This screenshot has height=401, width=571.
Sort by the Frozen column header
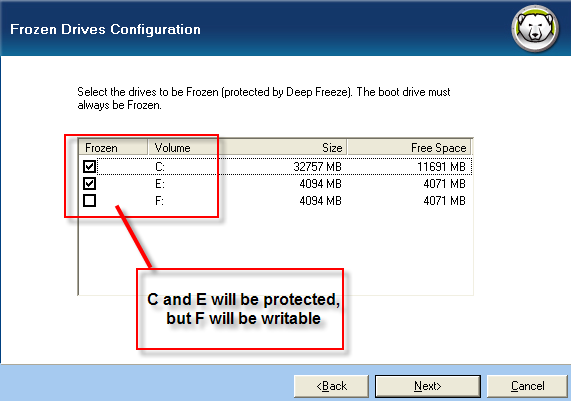click(x=113, y=148)
